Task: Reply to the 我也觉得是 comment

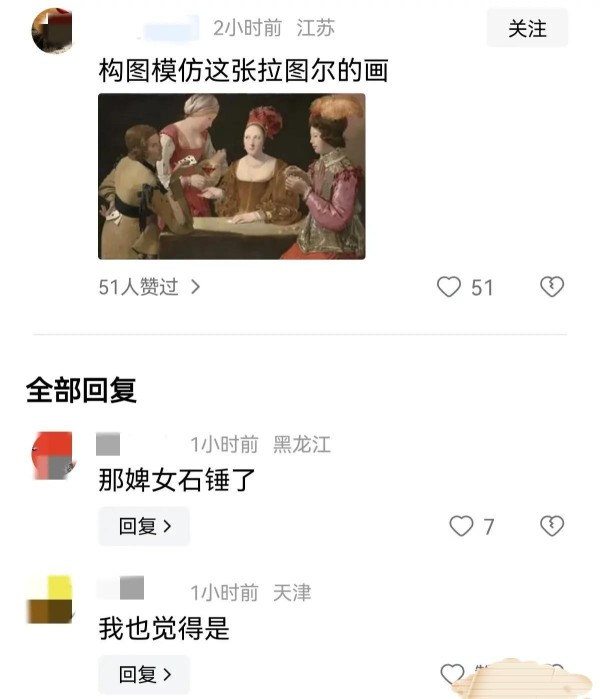Action: point(144,674)
